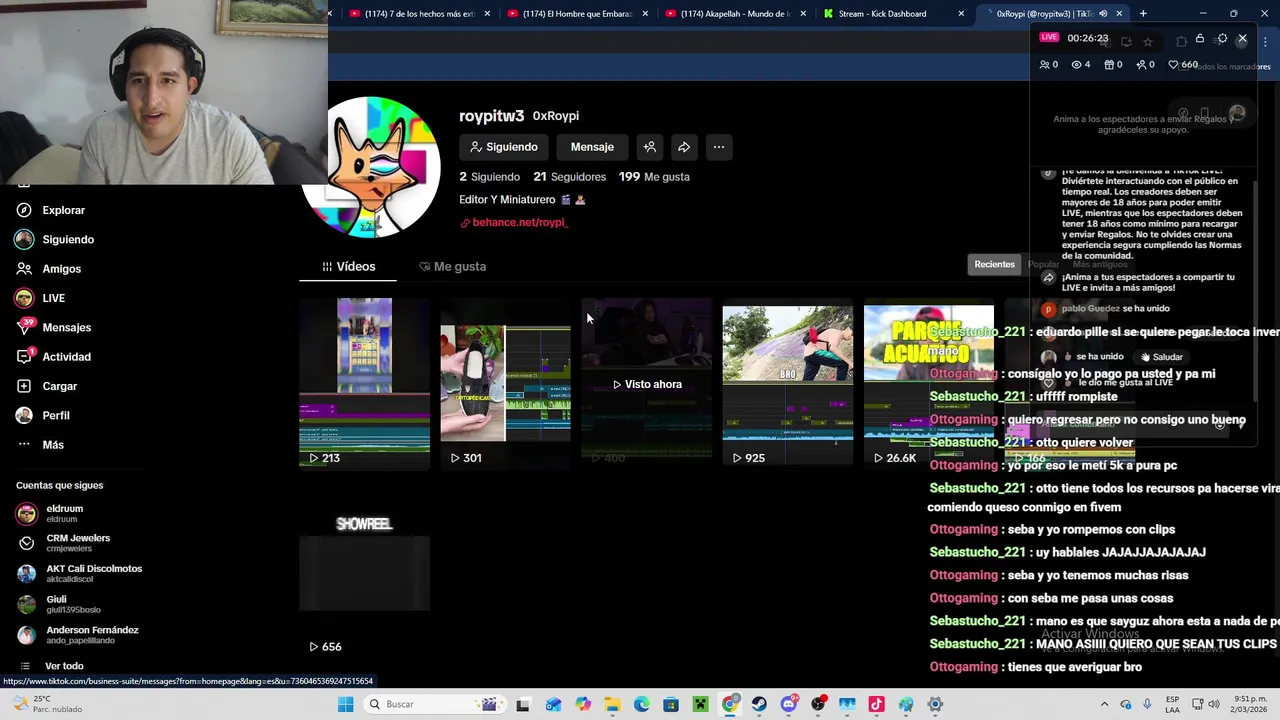Open Mensajes with notification badge
Viewport: 1280px width, 720px height.
click(53, 327)
